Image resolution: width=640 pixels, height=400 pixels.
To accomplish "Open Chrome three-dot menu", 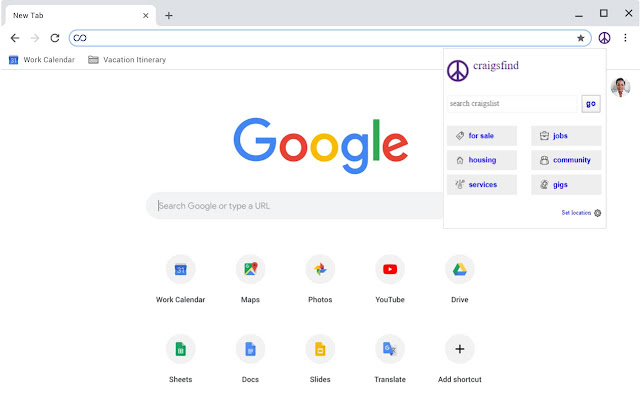I will click(x=625, y=38).
